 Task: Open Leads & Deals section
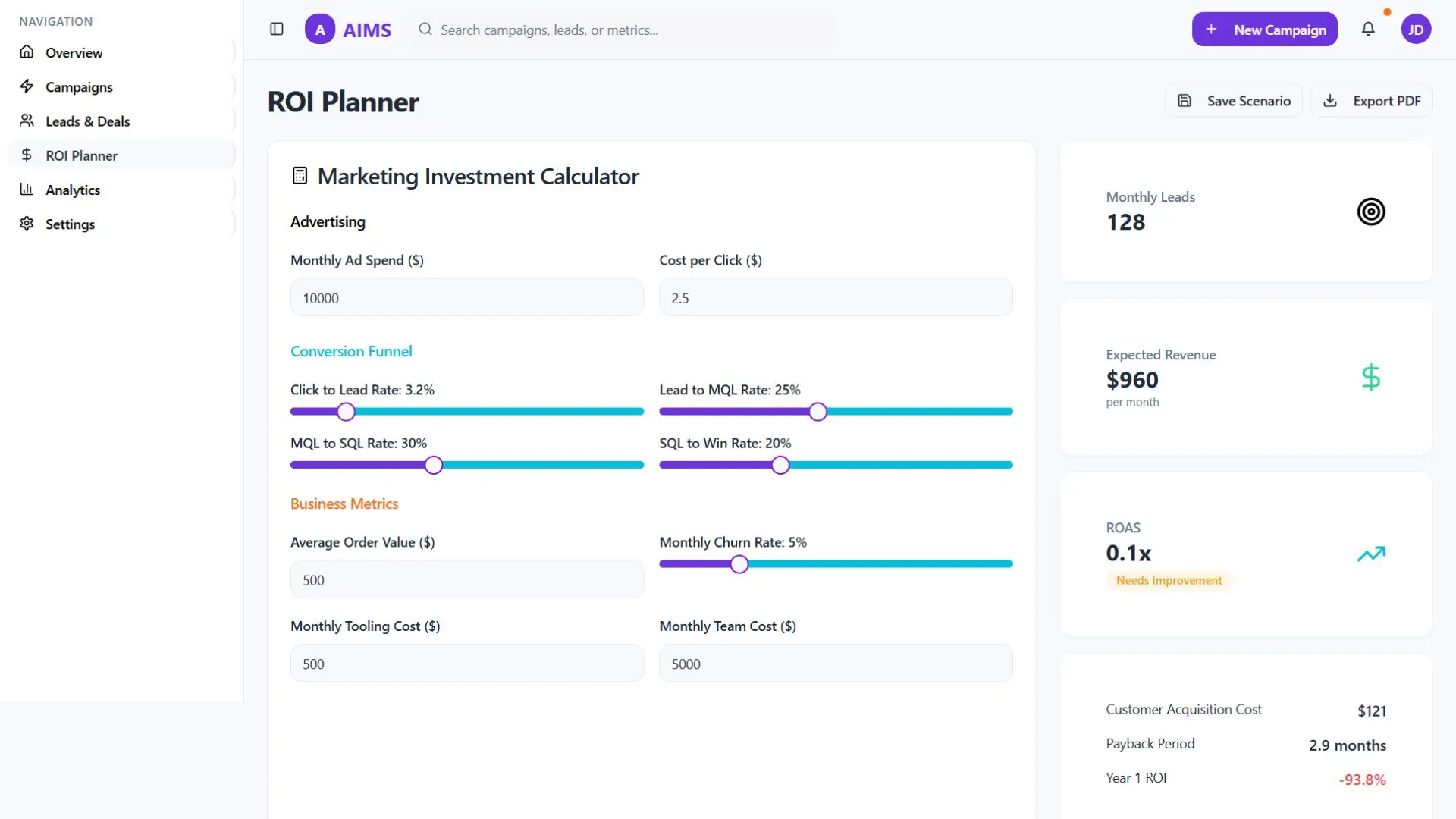coord(121,121)
